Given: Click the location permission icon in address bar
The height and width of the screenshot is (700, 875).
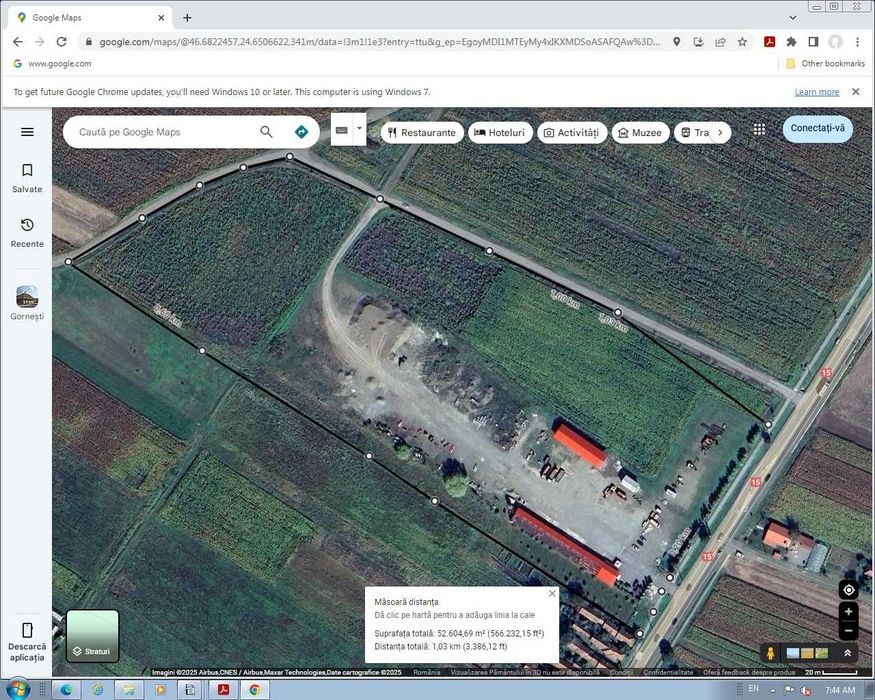Looking at the screenshot, I should [x=676, y=42].
